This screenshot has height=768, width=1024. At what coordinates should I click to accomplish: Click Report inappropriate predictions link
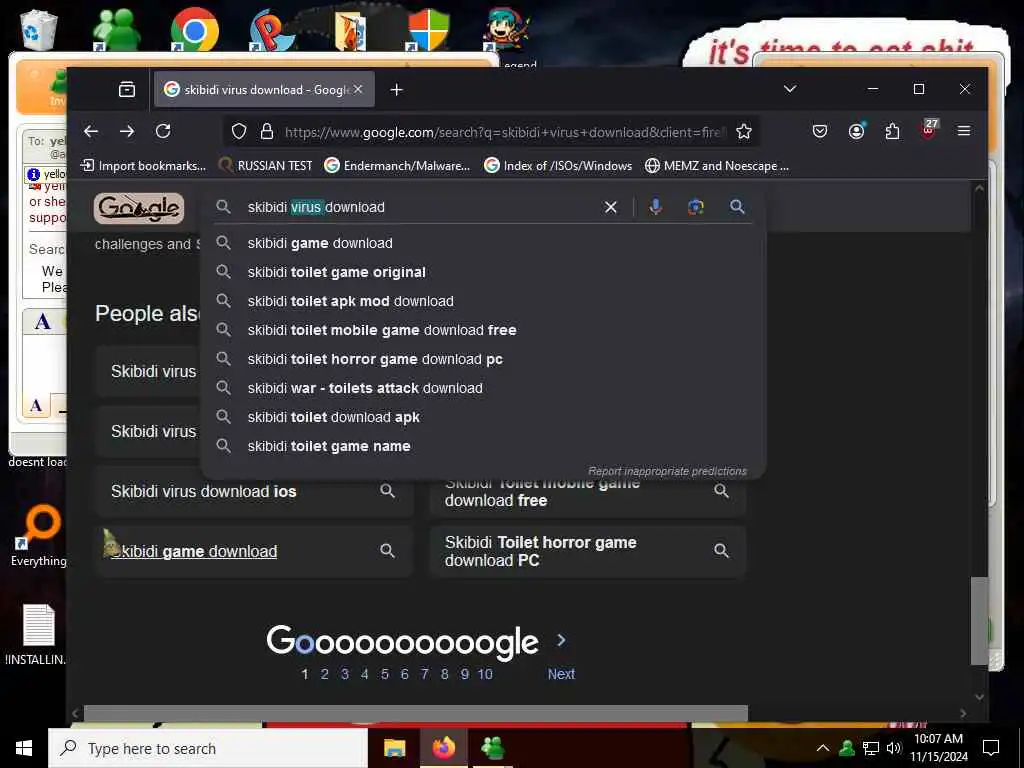(667, 471)
